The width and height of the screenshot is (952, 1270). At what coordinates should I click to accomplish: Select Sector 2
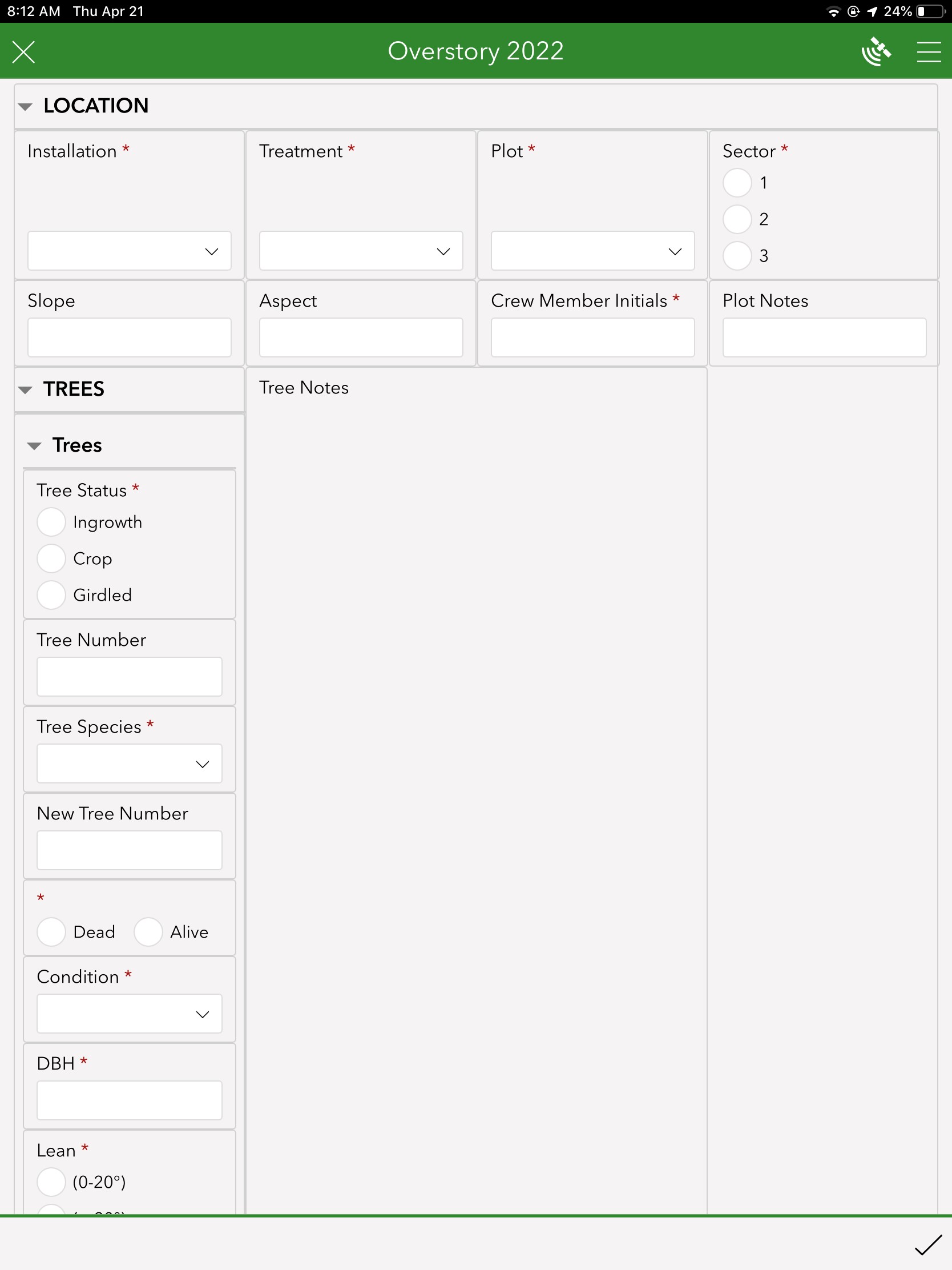(737, 219)
